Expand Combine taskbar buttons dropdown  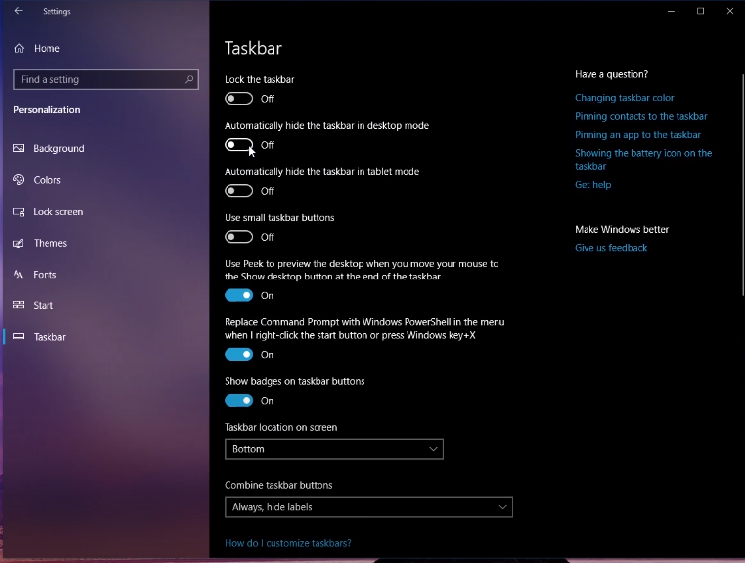point(368,507)
